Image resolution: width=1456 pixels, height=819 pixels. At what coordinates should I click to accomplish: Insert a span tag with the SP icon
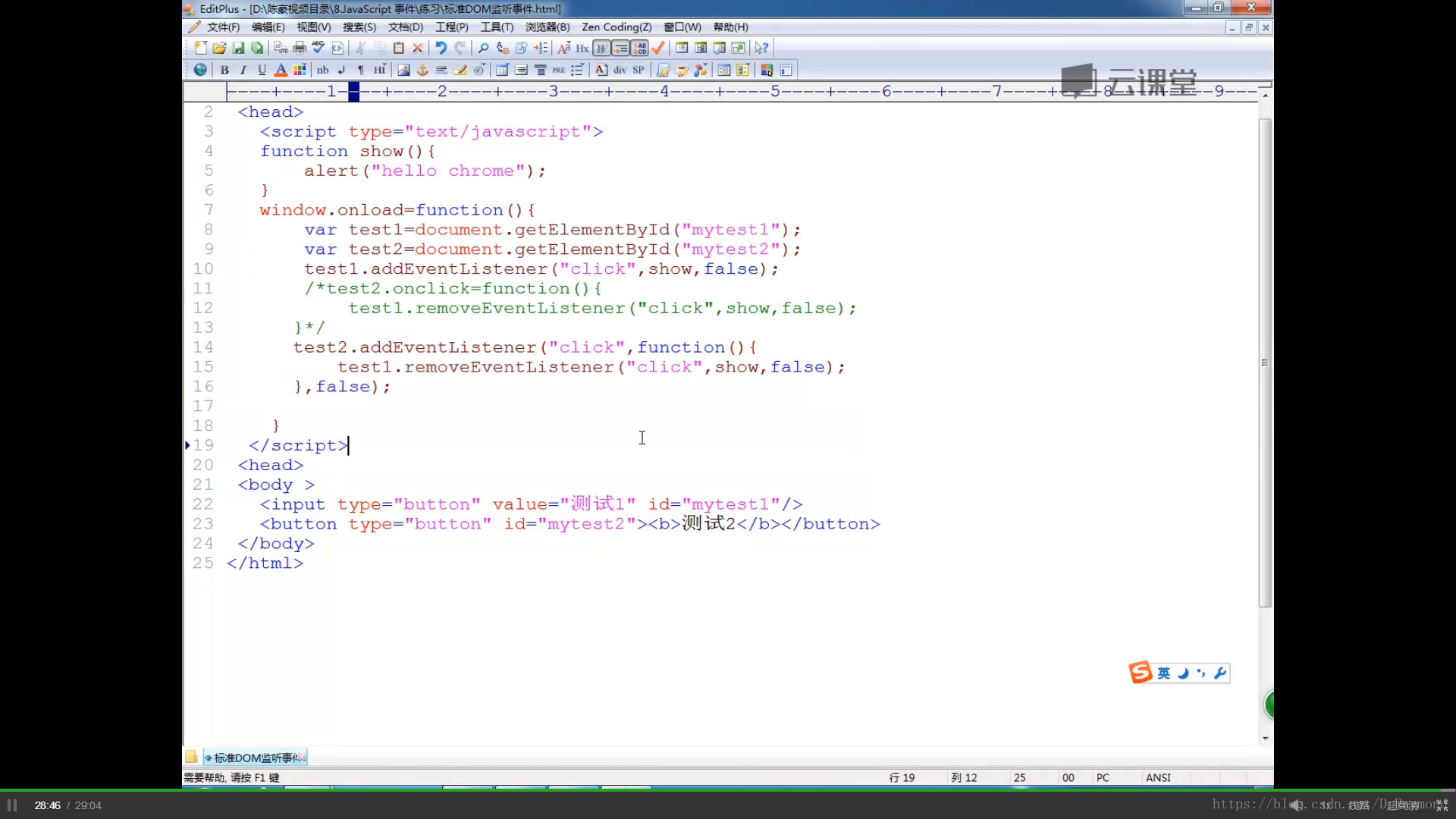(x=639, y=70)
